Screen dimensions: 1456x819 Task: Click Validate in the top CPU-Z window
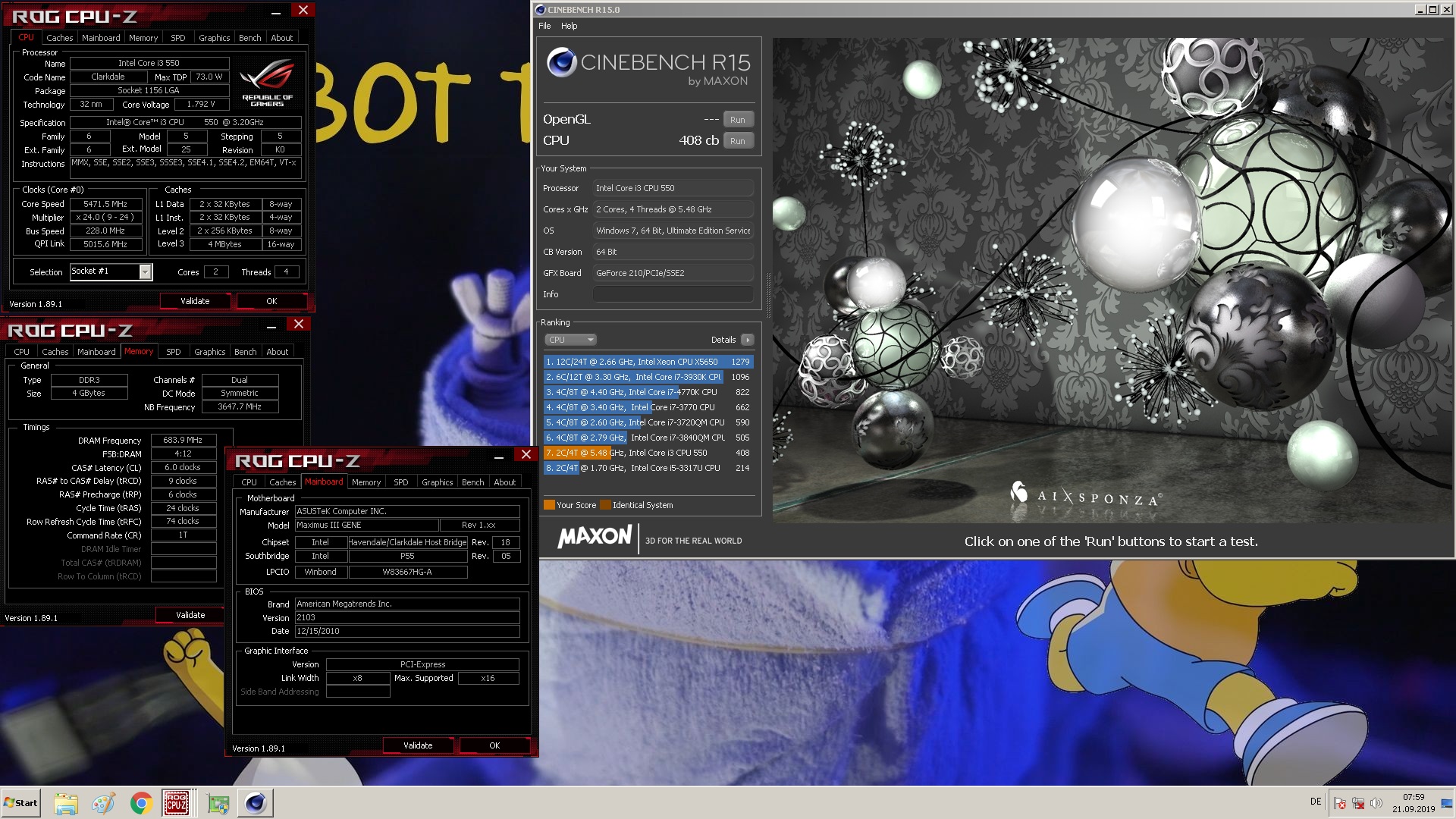click(x=195, y=301)
